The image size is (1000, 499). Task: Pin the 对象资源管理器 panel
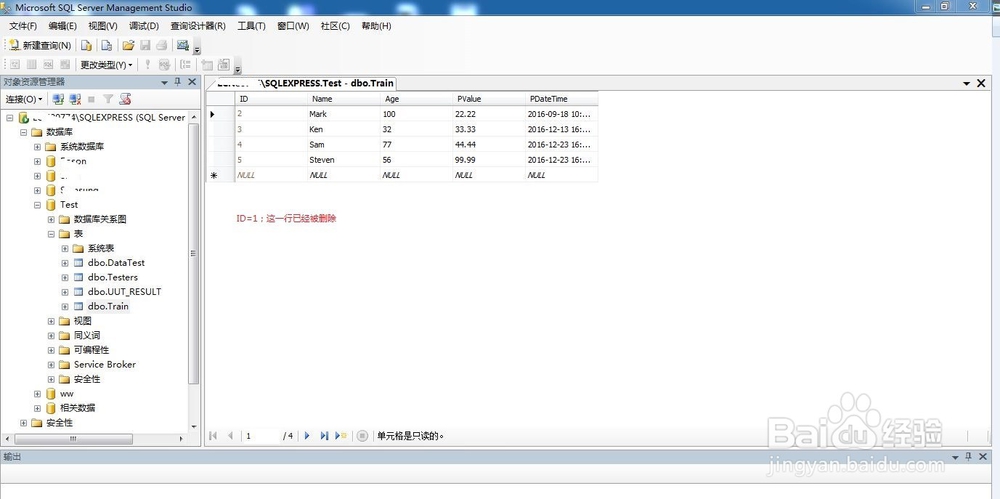click(178, 82)
